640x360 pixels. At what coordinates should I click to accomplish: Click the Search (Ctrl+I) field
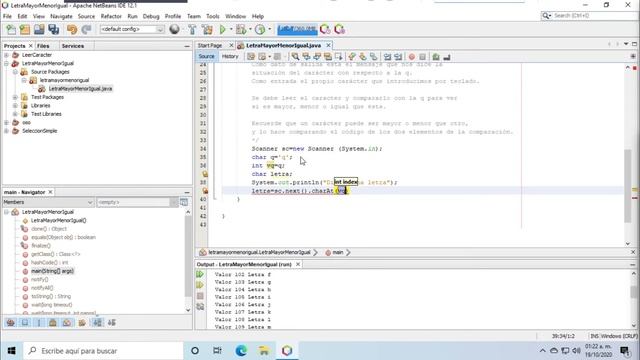coord(590,16)
